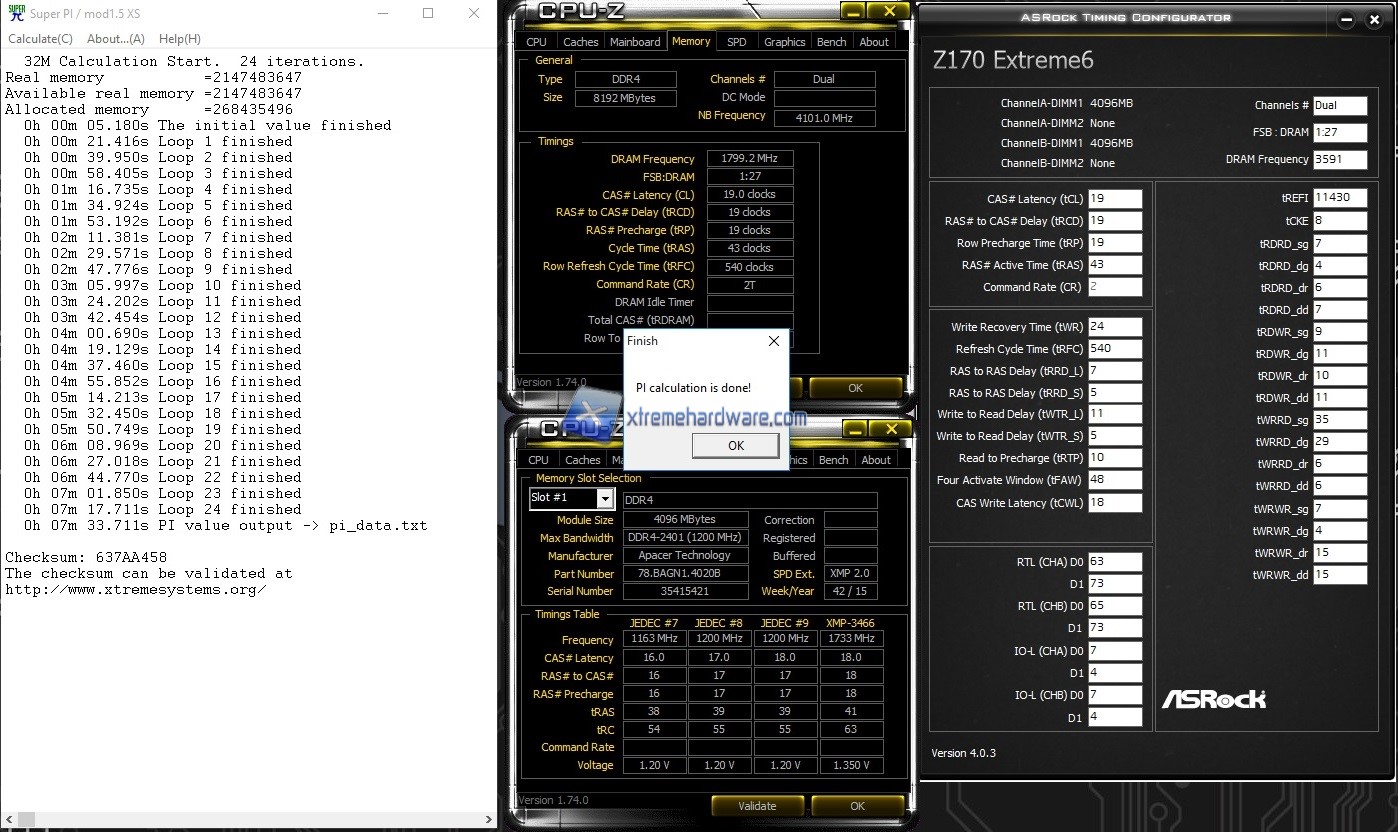
Task: Click the Refresh Cycle Time (tRFC) field
Action: pos(1114,348)
